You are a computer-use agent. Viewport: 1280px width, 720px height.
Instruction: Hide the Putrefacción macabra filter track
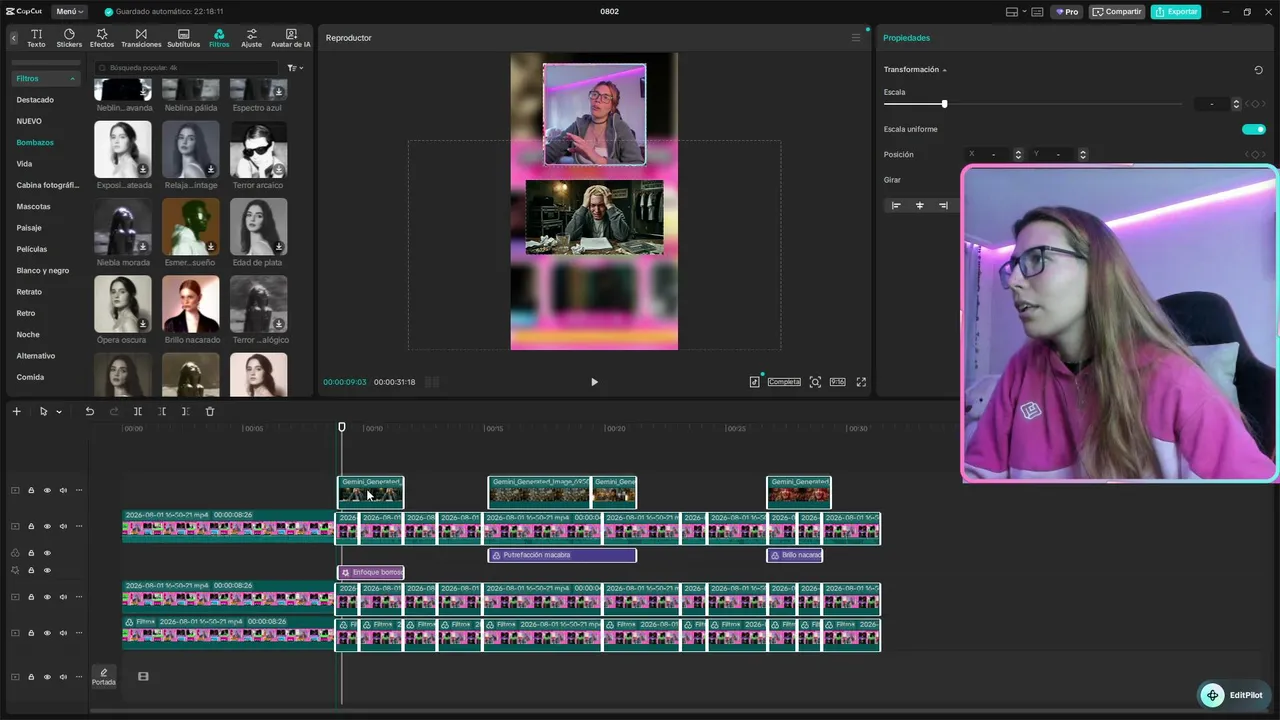[47, 553]
